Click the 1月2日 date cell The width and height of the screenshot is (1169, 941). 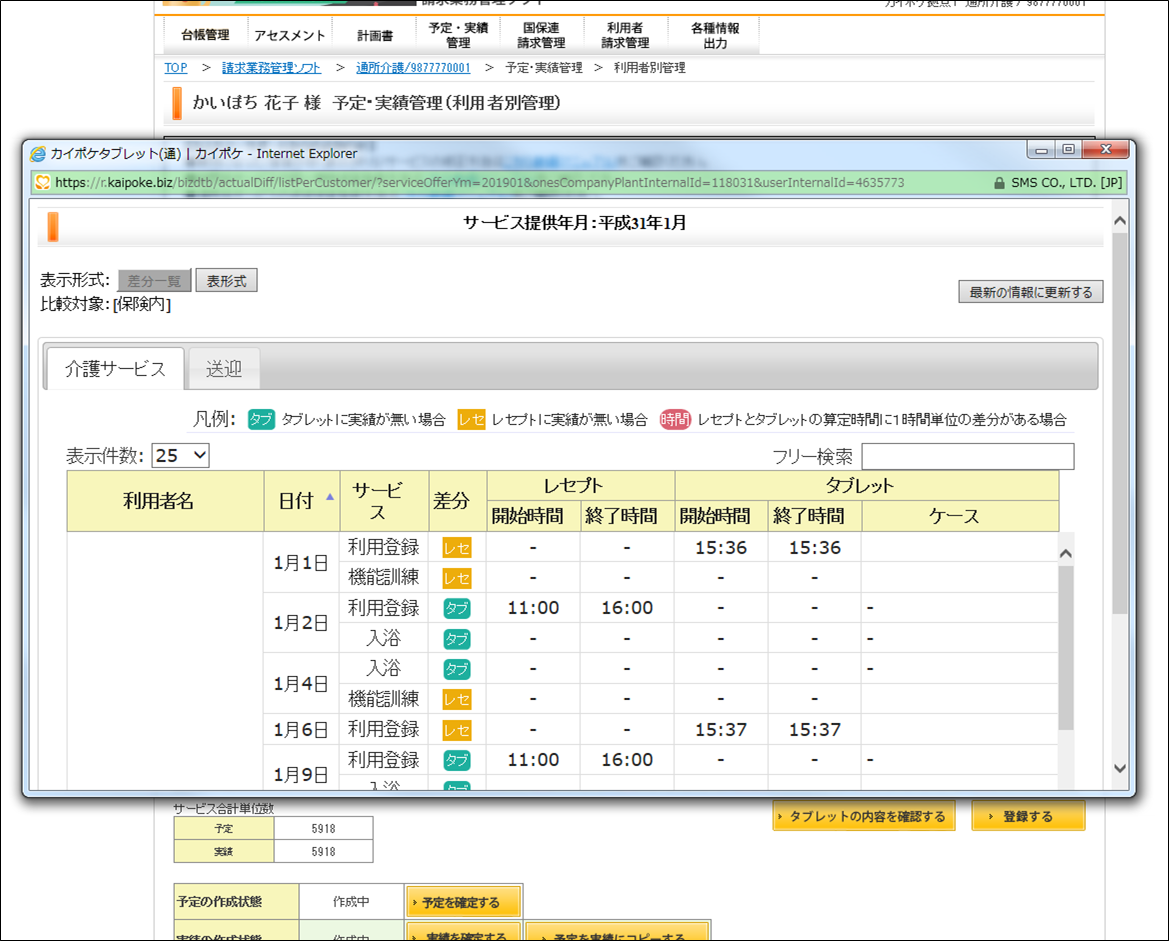tap(301, 623)
